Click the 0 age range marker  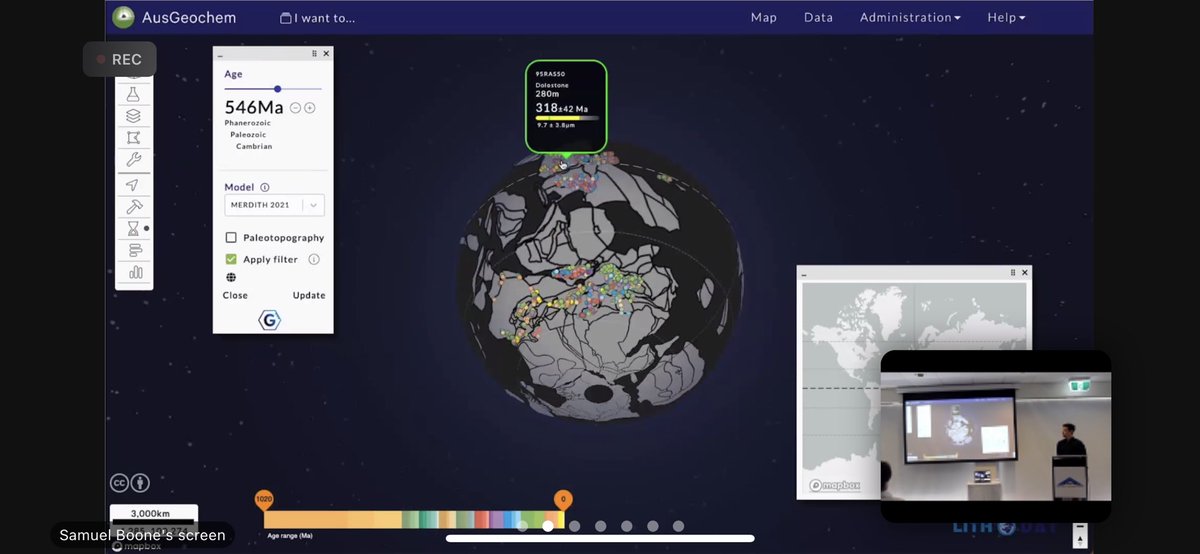click(563, 499)
